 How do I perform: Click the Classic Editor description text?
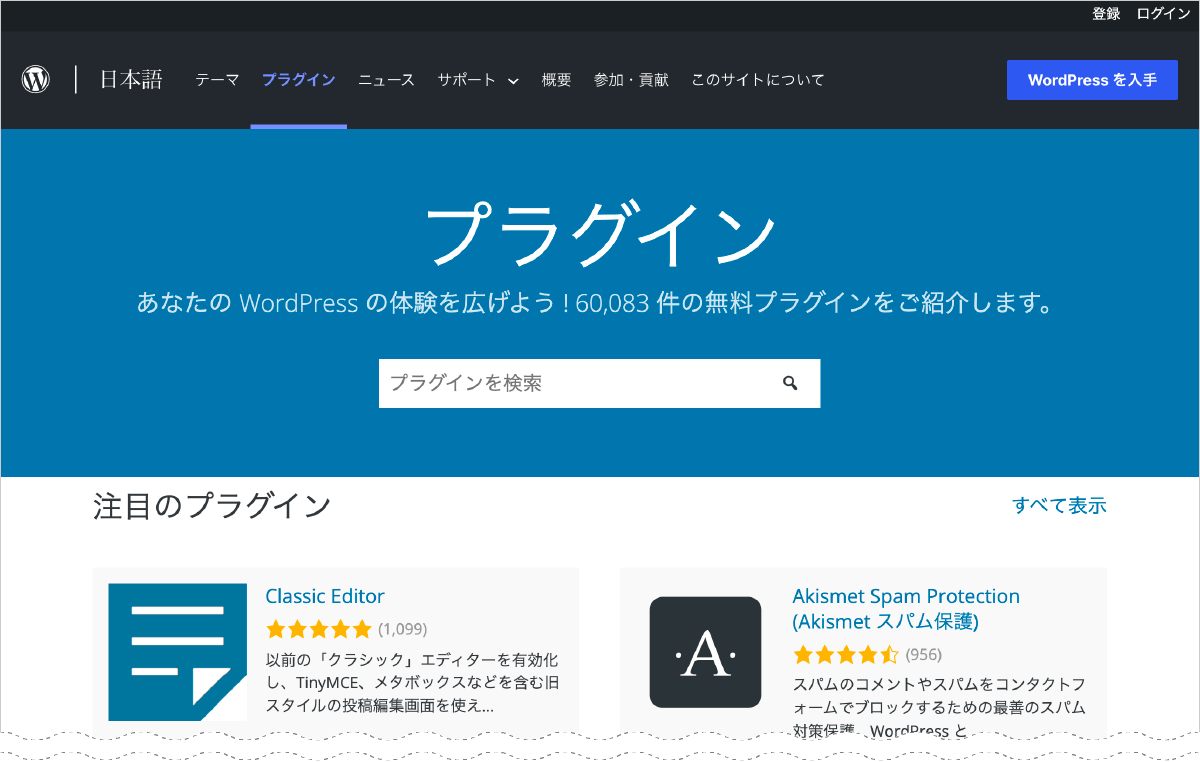[412, 683]
